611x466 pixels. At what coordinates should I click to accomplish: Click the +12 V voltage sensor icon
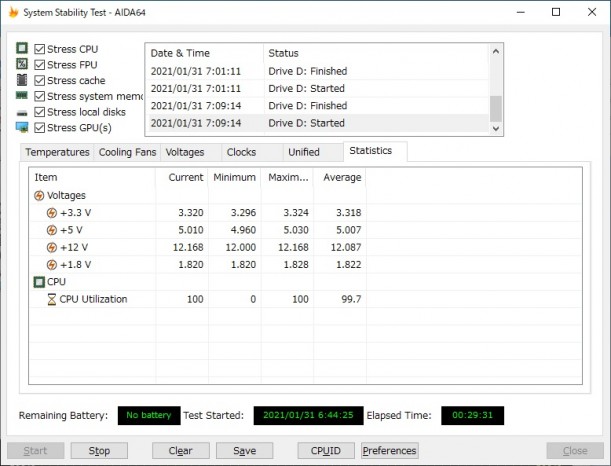click(52, 247)
